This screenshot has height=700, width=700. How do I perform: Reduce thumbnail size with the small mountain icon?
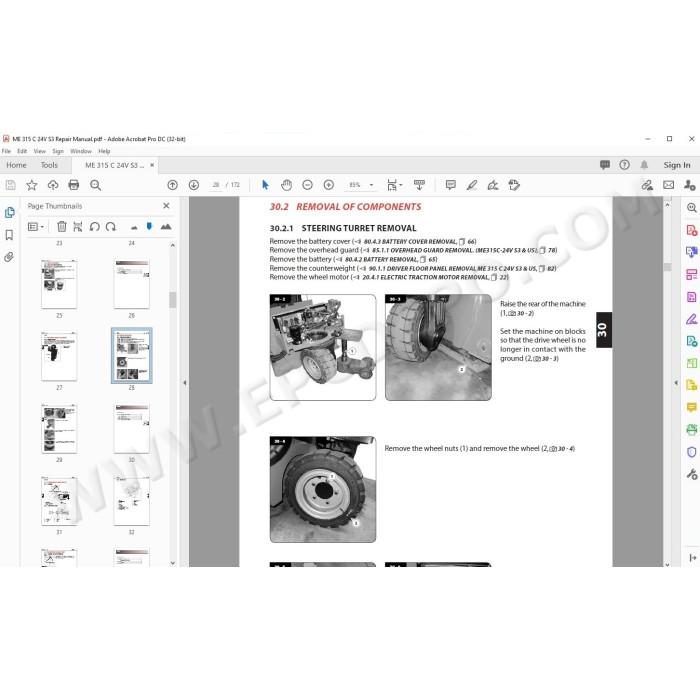point(134,228)
